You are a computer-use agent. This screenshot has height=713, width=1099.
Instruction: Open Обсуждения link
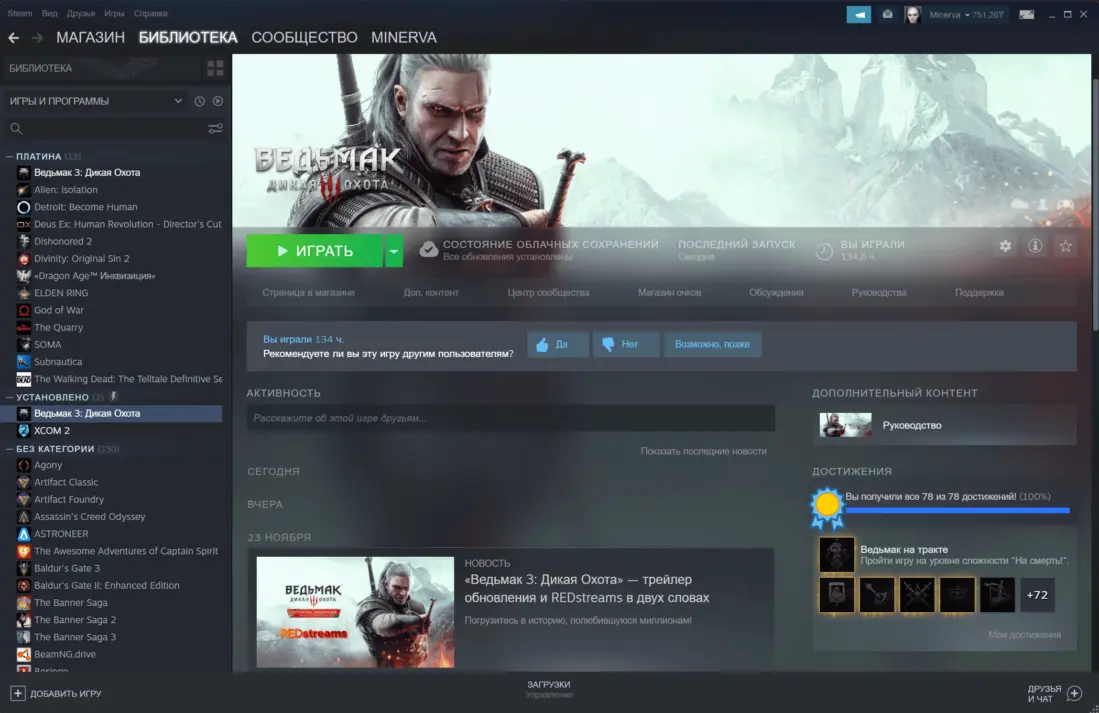(776, 292)
